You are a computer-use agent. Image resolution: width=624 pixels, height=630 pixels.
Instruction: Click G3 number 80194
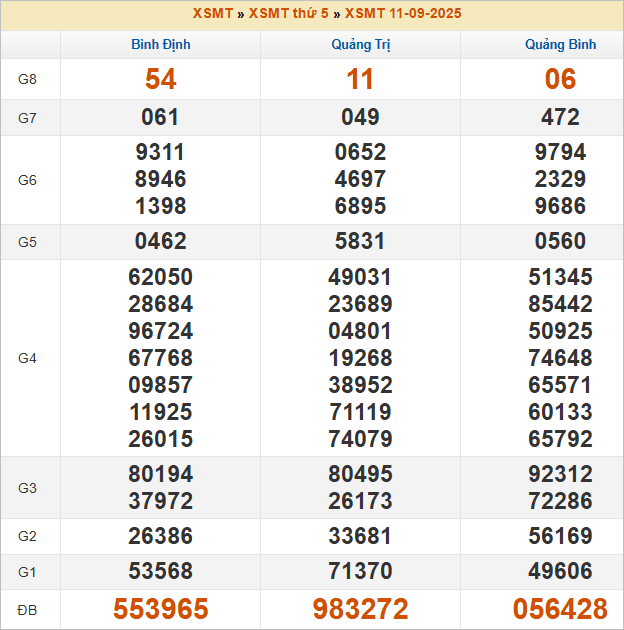click(x=161, y=474)
